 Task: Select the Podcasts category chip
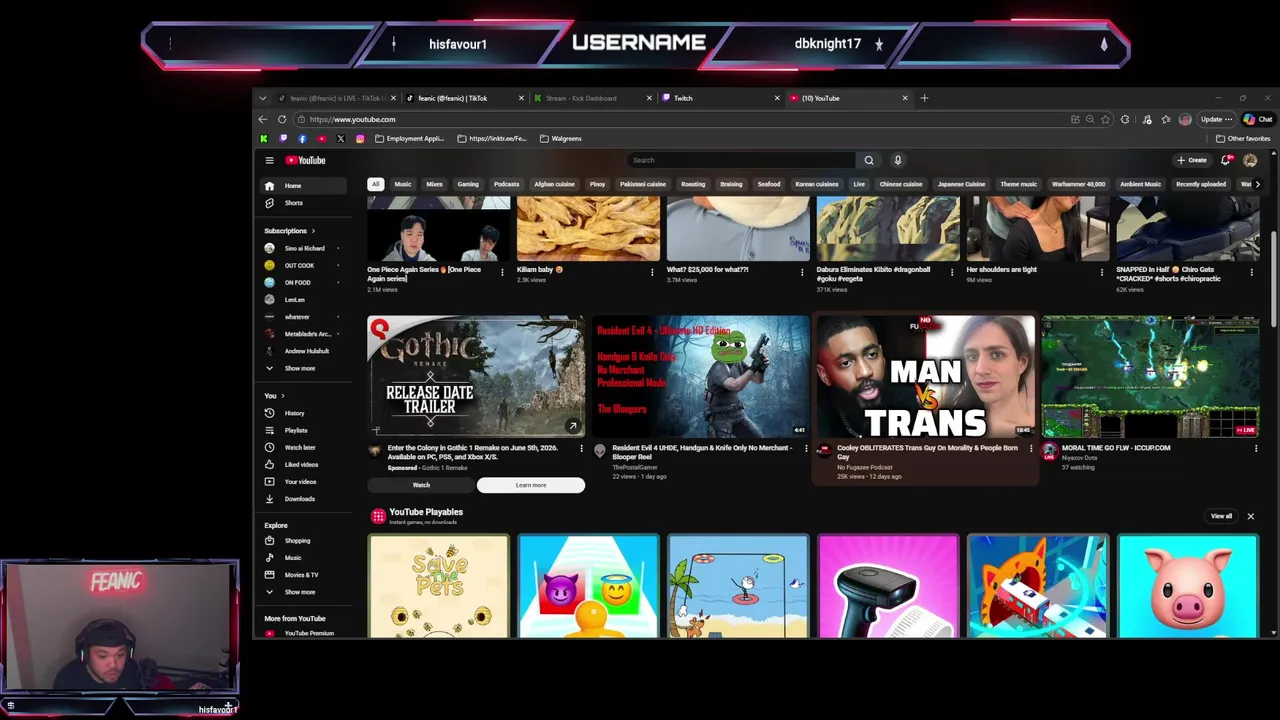coord(506,184)
